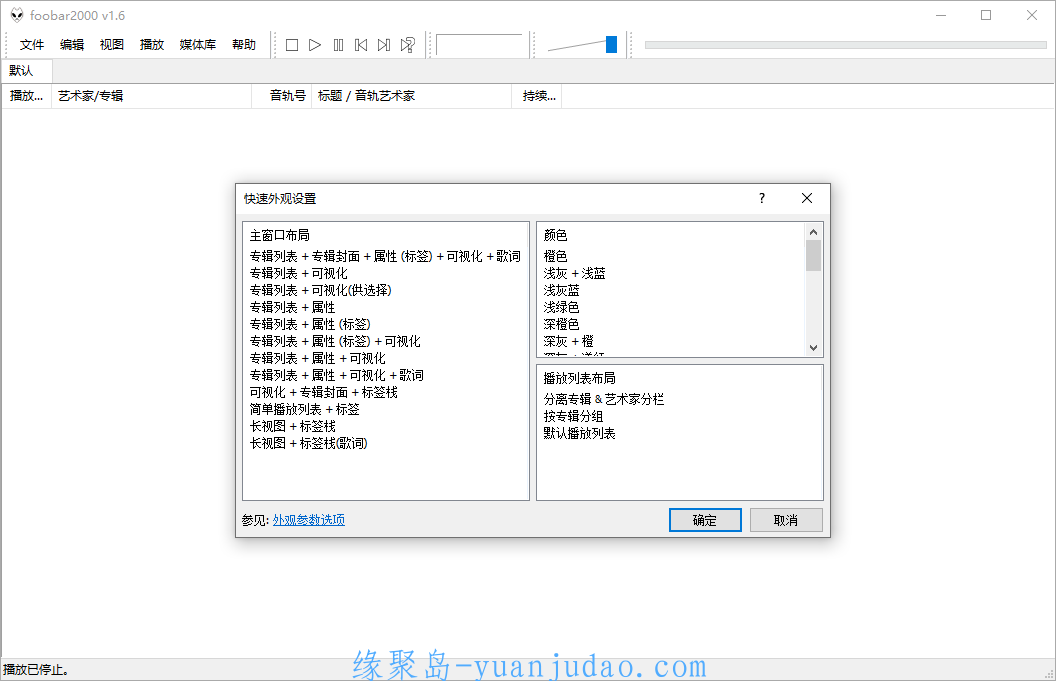Click the 播放... column header
This screenshot has width=1056, height=681.
(x=27, y=96)
